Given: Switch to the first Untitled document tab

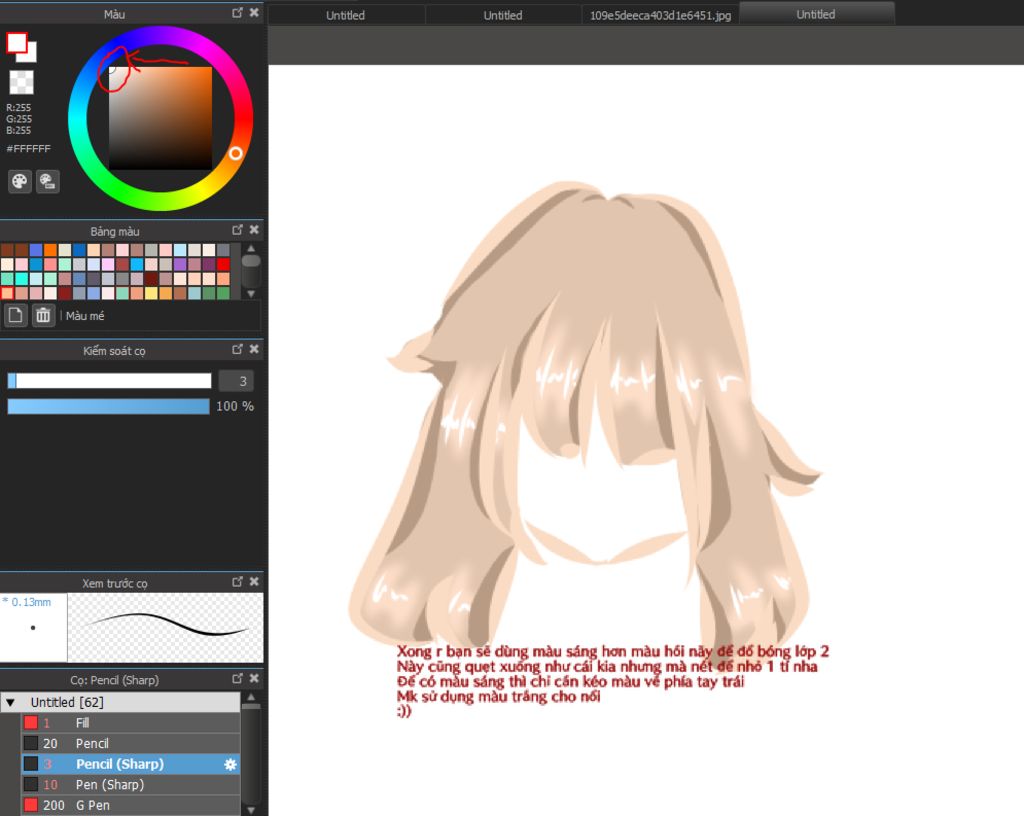Looking at the screenshot, I should click(x=346, y=15).
